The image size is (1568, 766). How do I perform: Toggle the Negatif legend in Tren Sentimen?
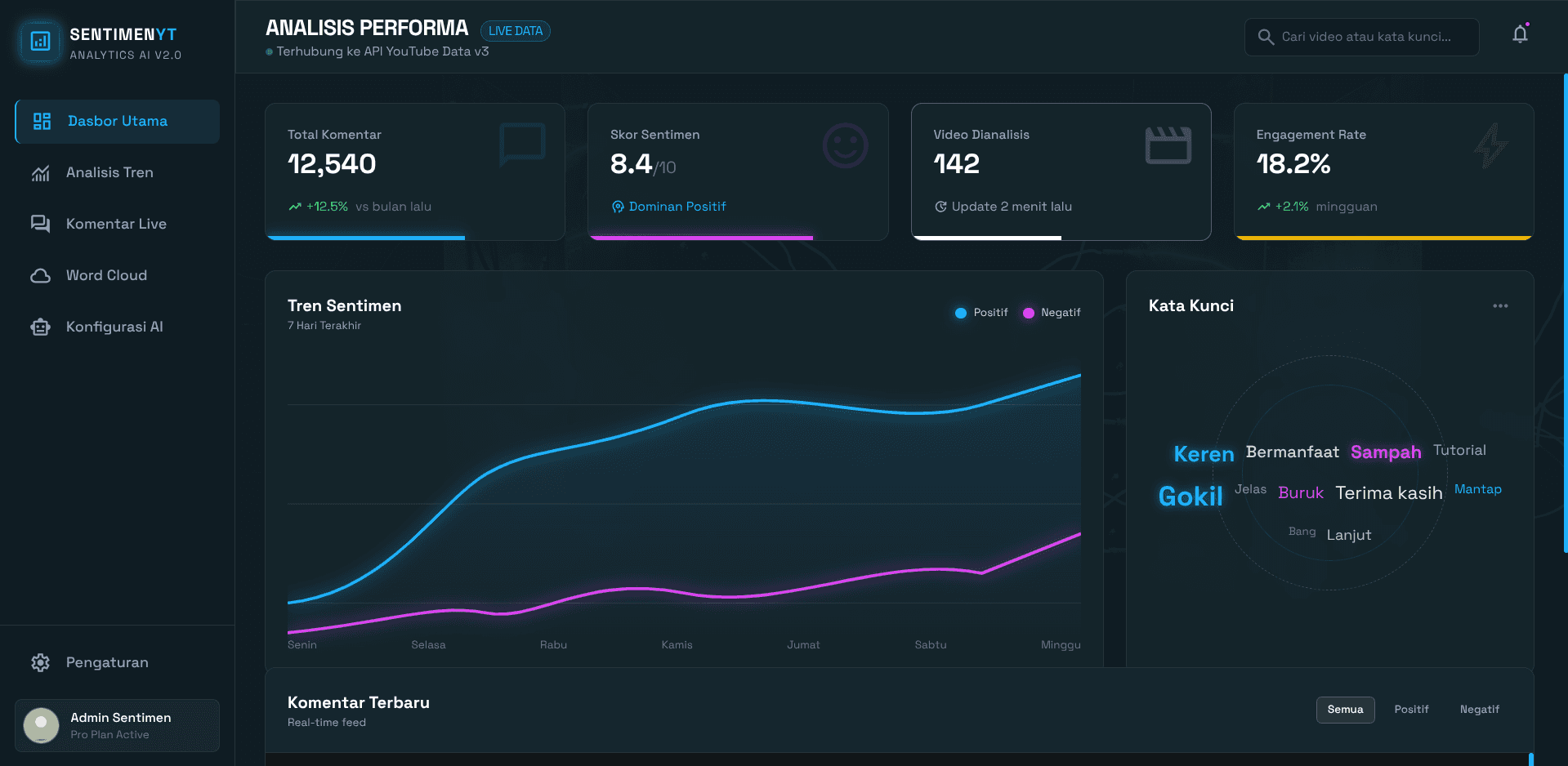point(1051,313)
